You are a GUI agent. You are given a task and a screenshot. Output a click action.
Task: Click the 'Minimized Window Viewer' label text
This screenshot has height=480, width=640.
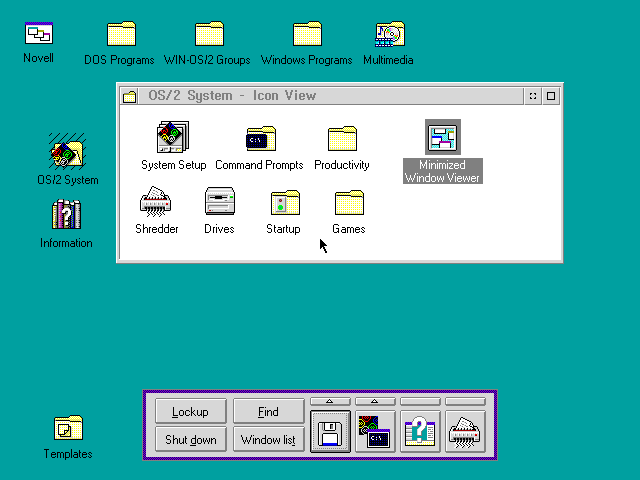[x=443, y=171]
